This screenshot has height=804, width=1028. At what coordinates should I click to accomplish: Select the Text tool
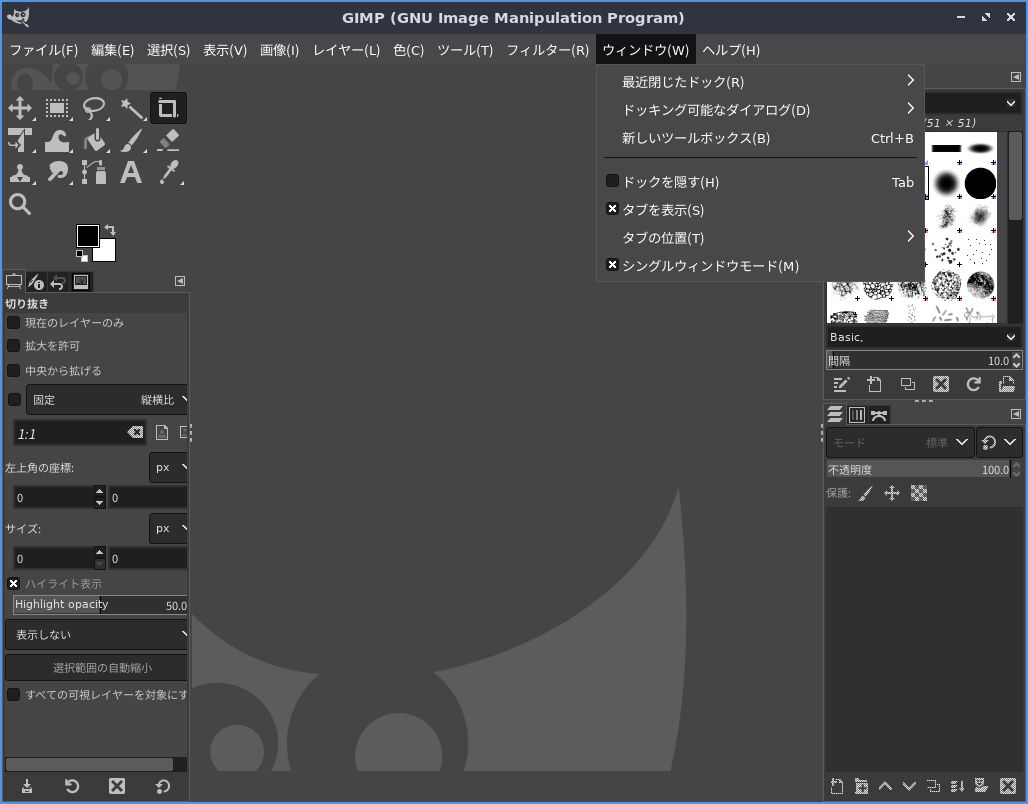click(132, 172)
